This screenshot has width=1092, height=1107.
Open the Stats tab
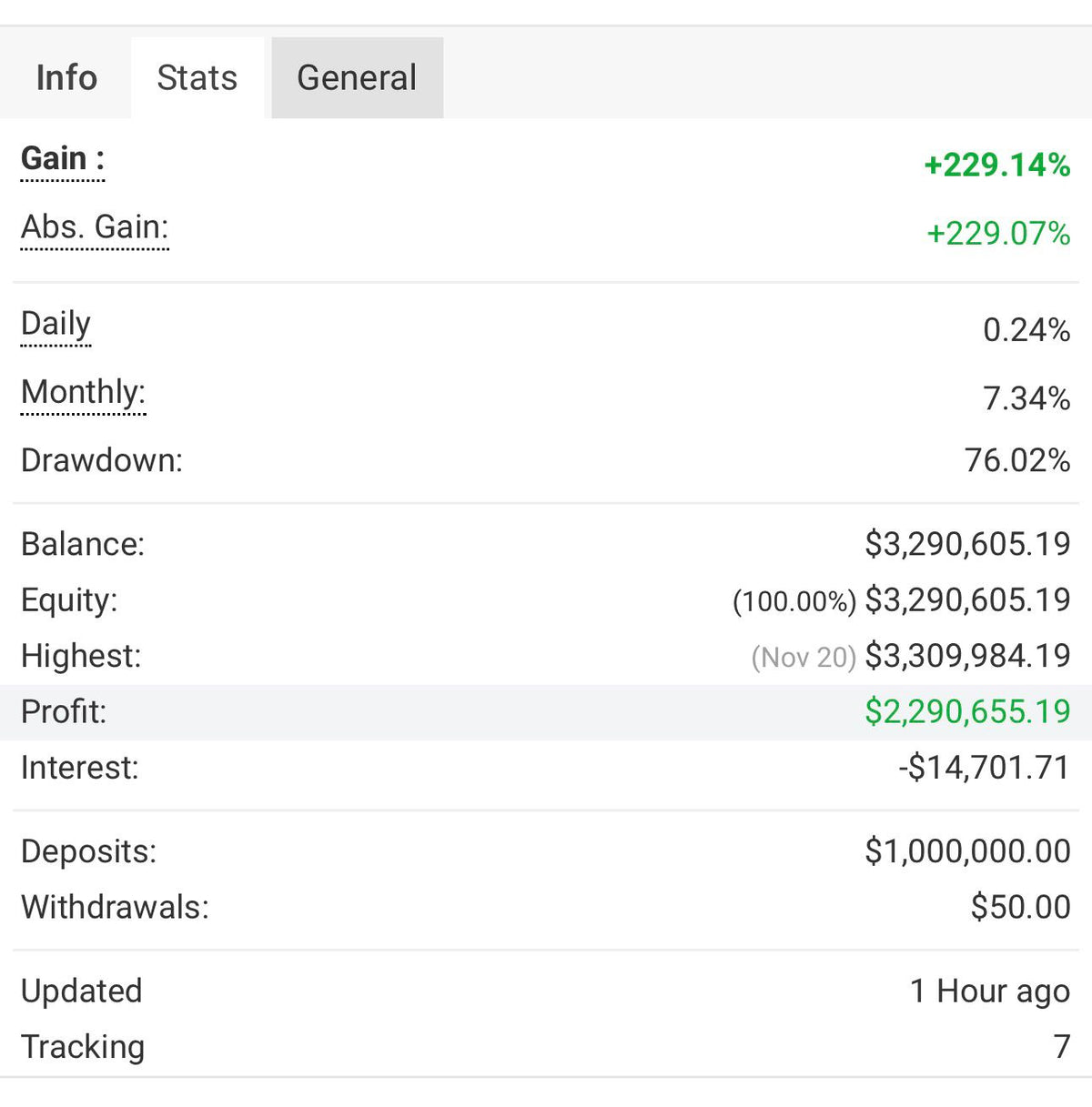197,77
